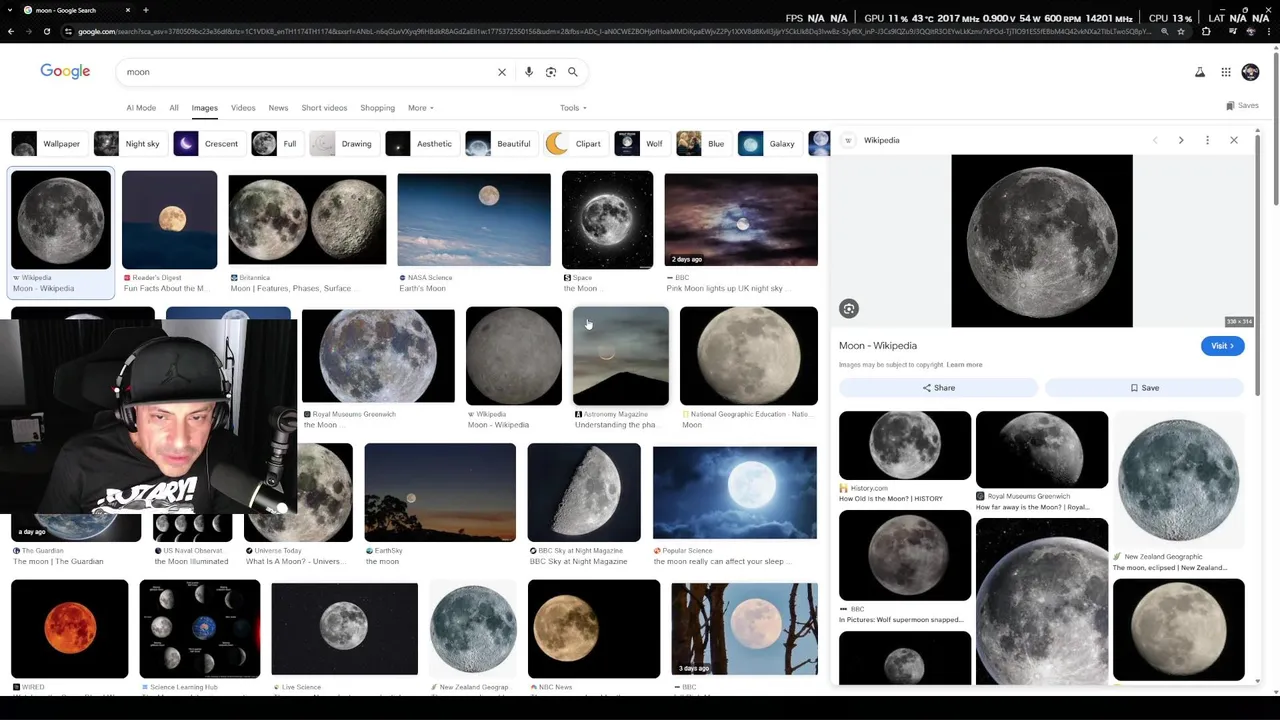The width and height of the screenshot is (1280, 720).
Task: Filter by Clipart chip
Action: [574, 144]
